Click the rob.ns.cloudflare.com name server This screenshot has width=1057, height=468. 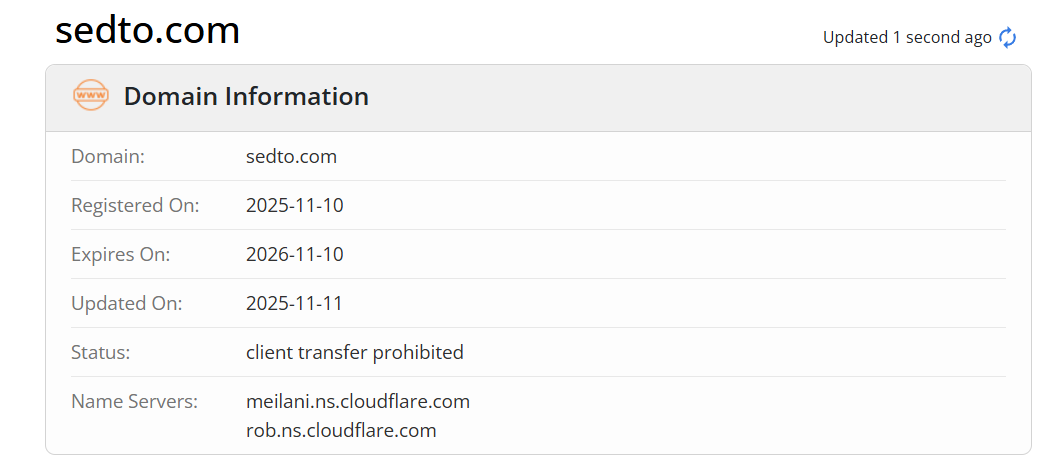(x=341, y=431)
